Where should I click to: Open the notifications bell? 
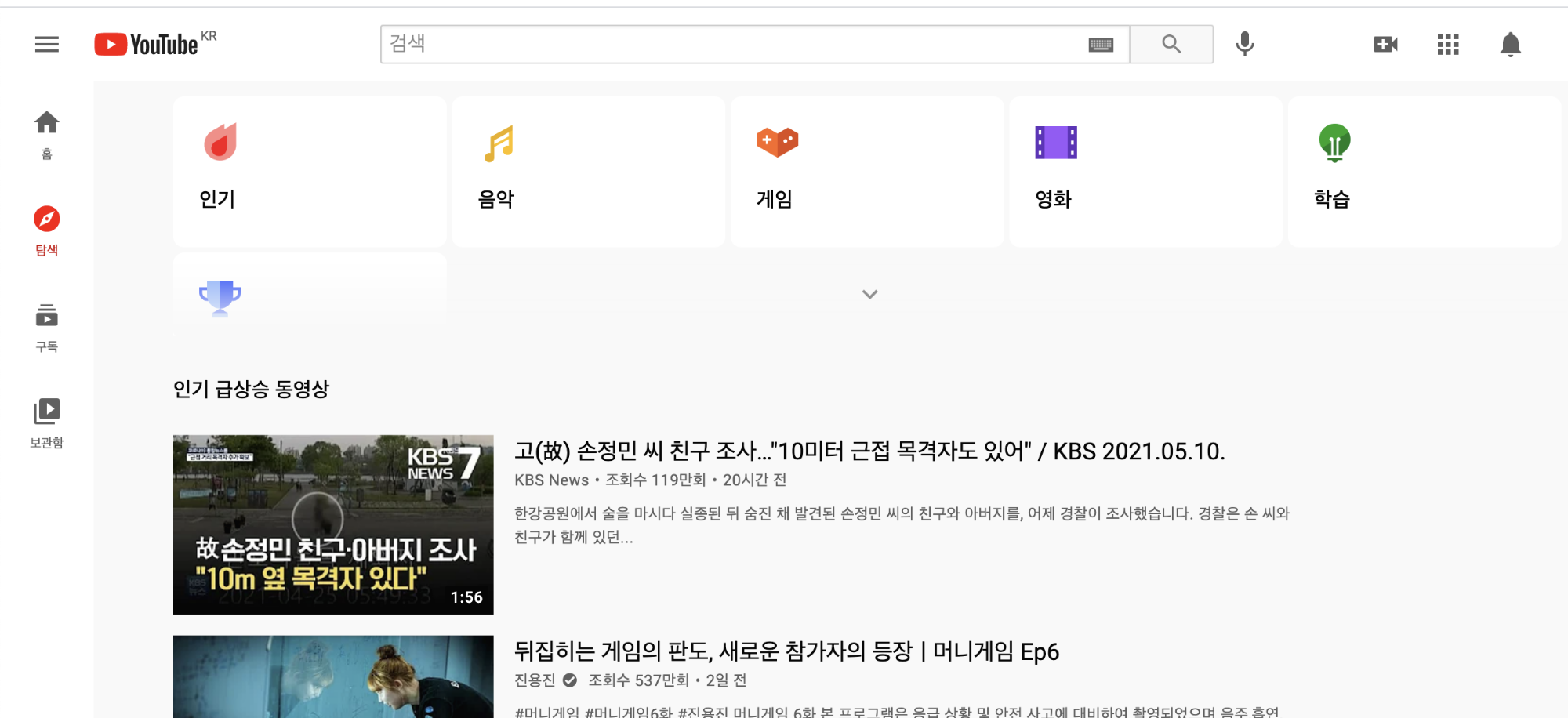pos(1510,45)
